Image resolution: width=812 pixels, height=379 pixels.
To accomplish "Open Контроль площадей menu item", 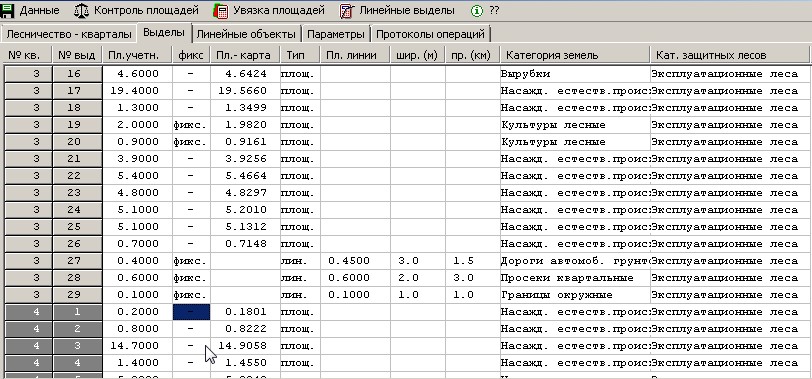I will click(146, 10).
